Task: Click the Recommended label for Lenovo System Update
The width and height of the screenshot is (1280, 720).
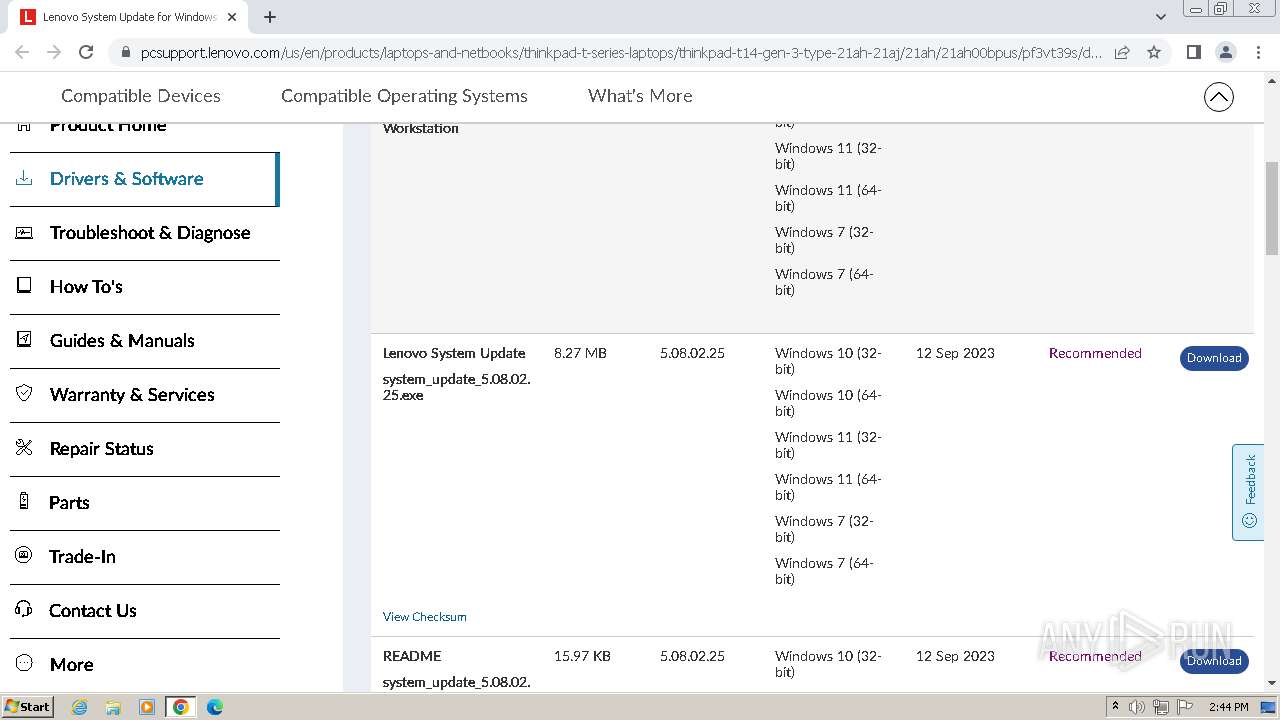Action: (1095, 353)
